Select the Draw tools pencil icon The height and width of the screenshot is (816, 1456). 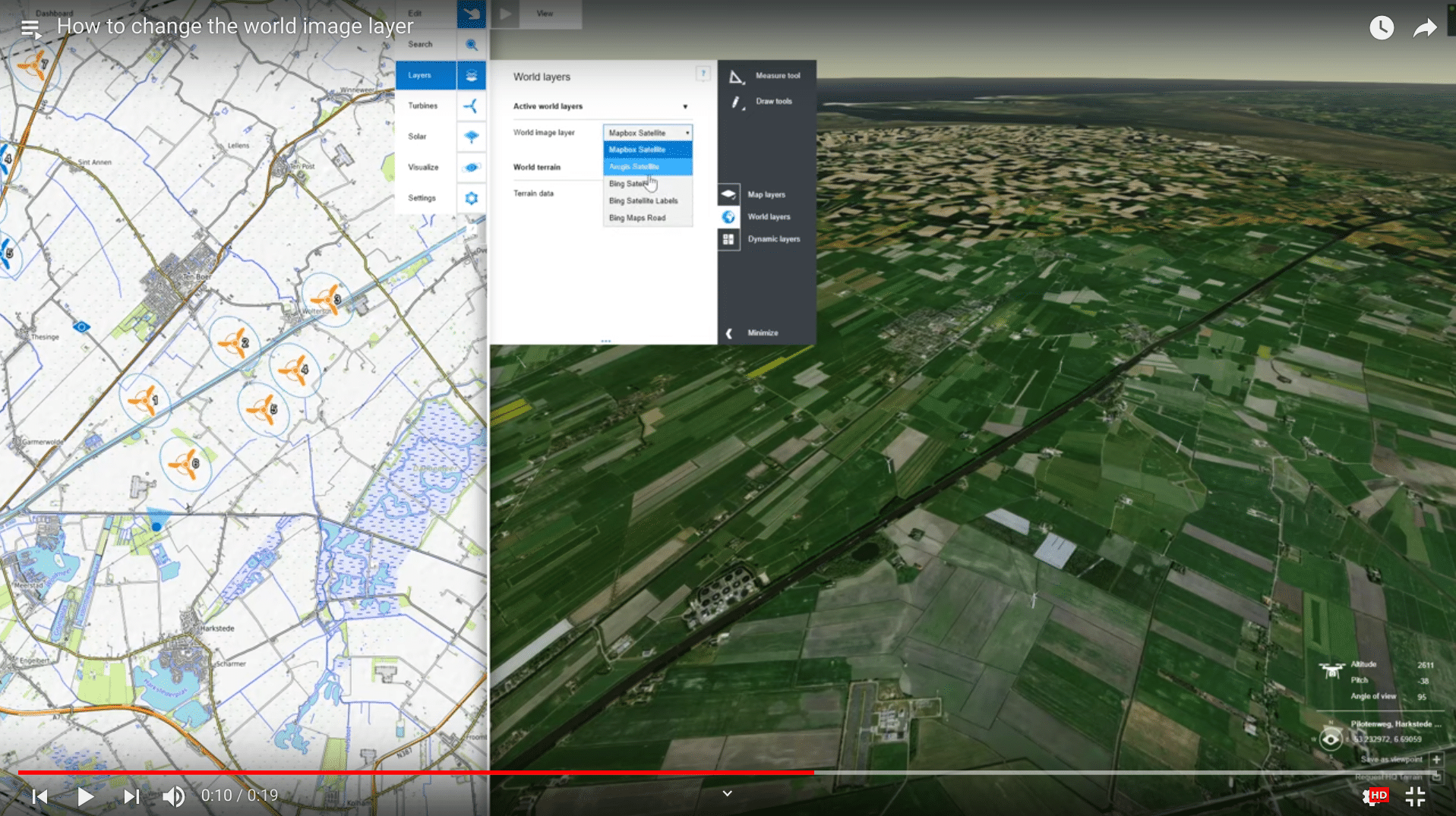coord(735,102)
